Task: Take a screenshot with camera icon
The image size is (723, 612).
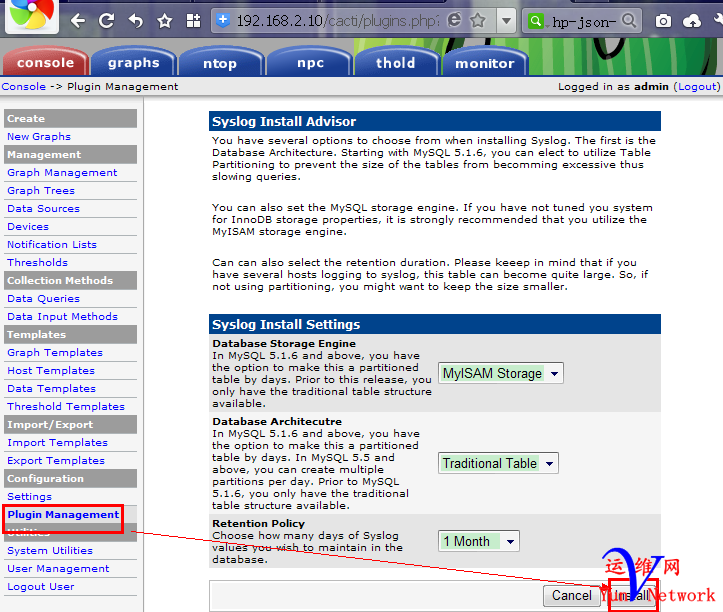Action: click(x=663, y=21)
